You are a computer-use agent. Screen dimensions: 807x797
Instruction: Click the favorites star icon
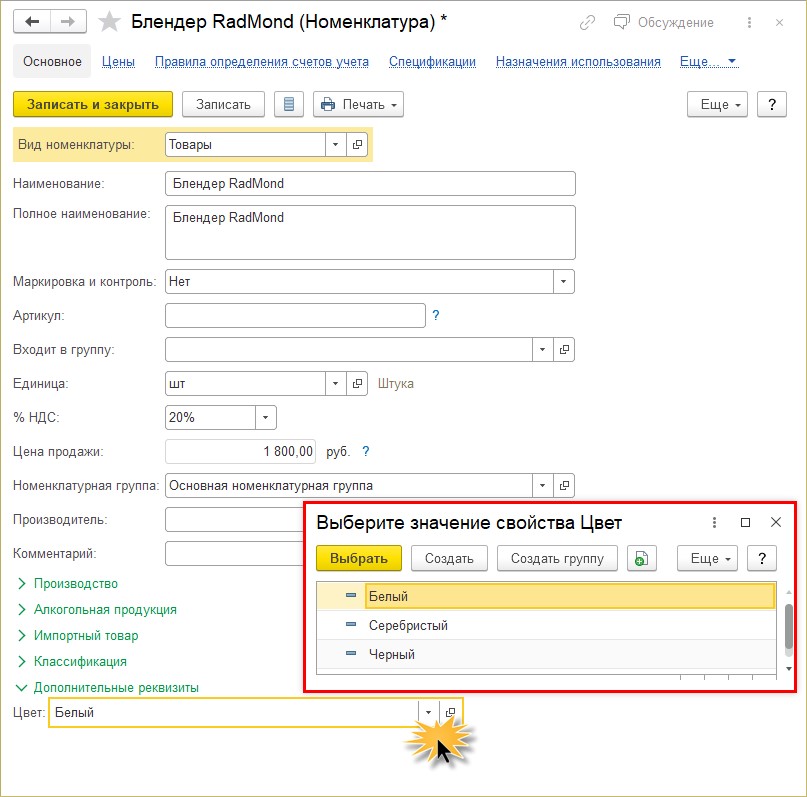pyautogui.click(x=111, y=22)
